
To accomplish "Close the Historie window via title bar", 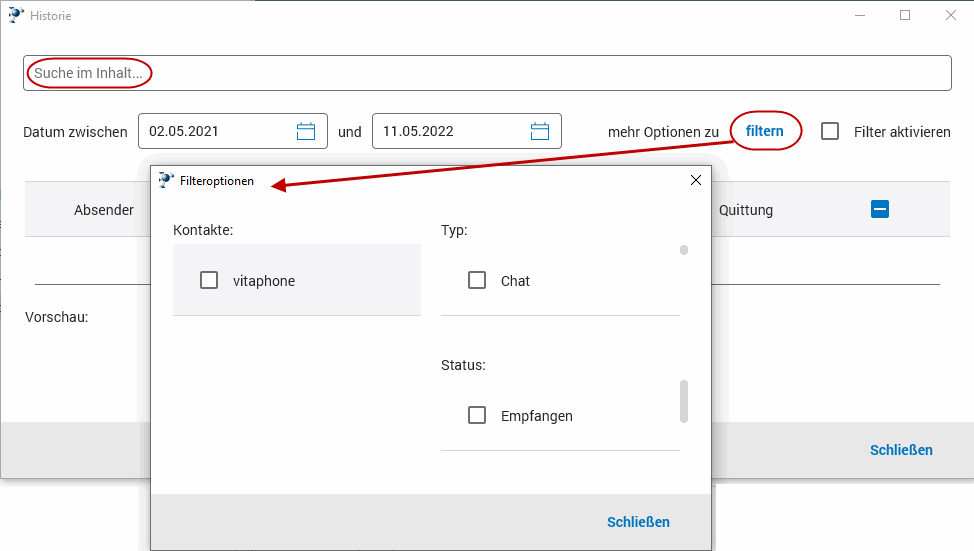I will click(951, 15).
